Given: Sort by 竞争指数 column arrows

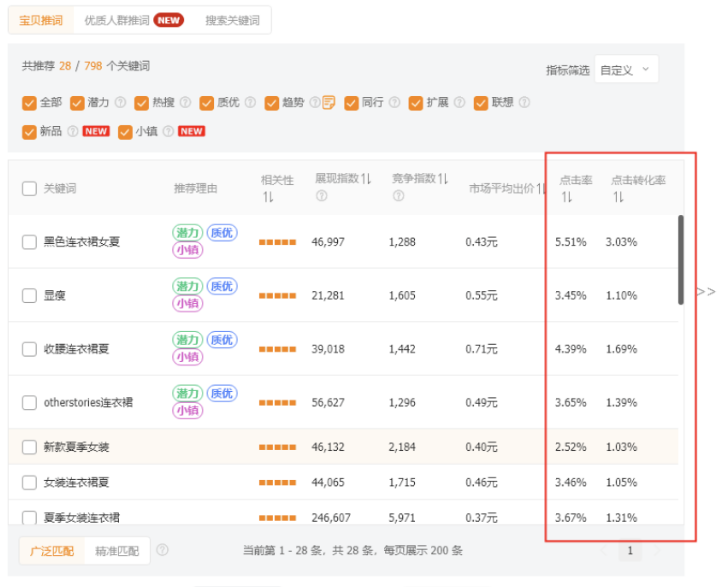Looking at the screenshot, I should 443,179.
